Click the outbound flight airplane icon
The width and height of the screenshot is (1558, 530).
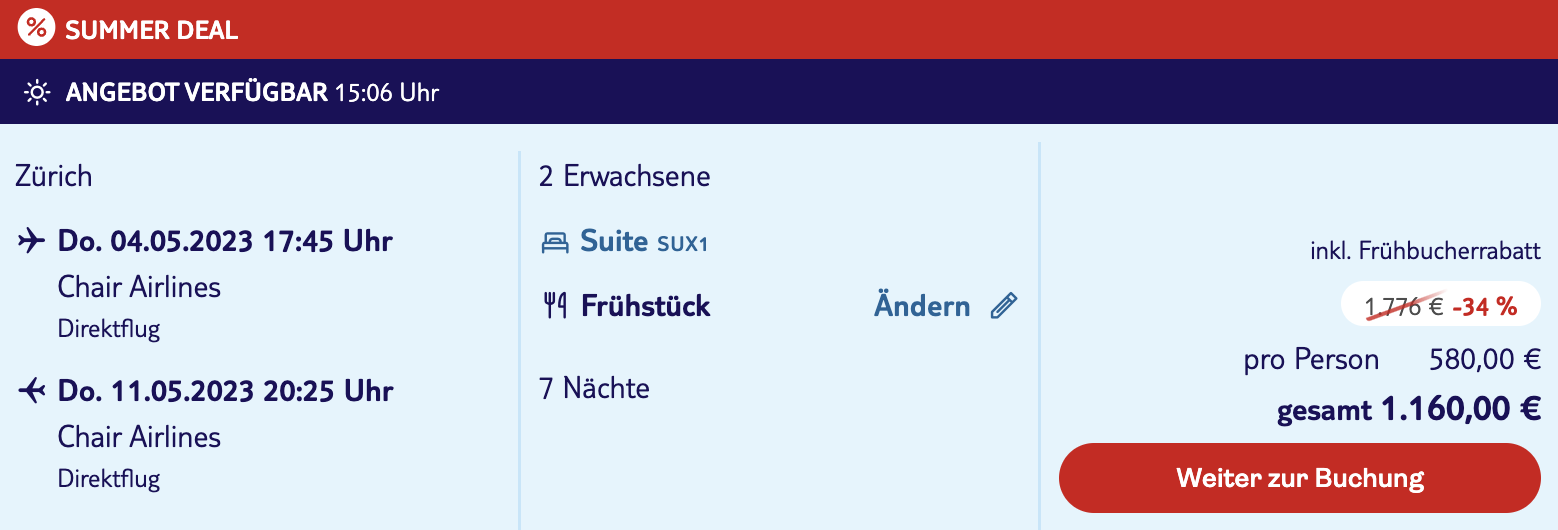tap(32, 241)
